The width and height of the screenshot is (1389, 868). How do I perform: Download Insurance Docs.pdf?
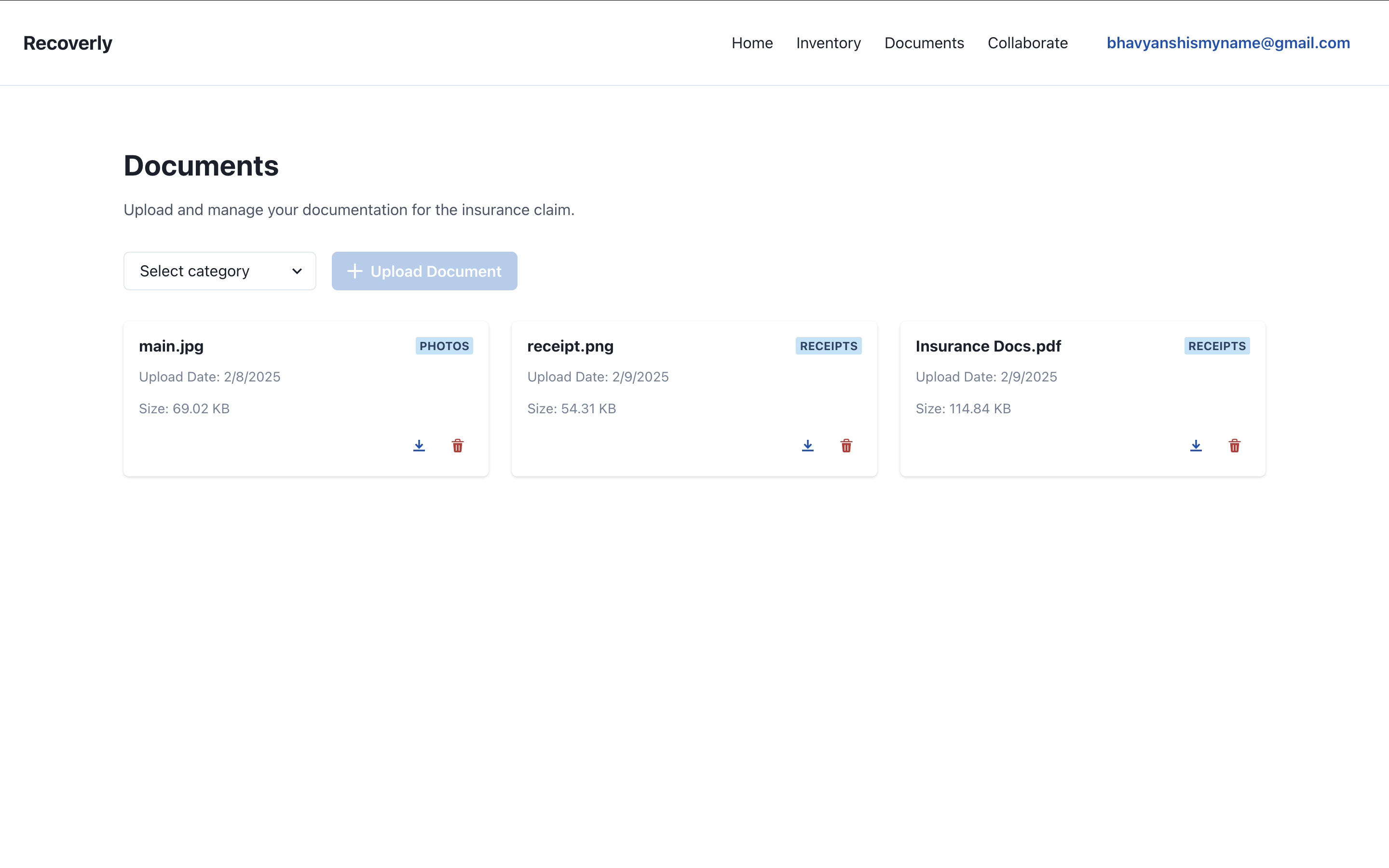click(1196, 446)
